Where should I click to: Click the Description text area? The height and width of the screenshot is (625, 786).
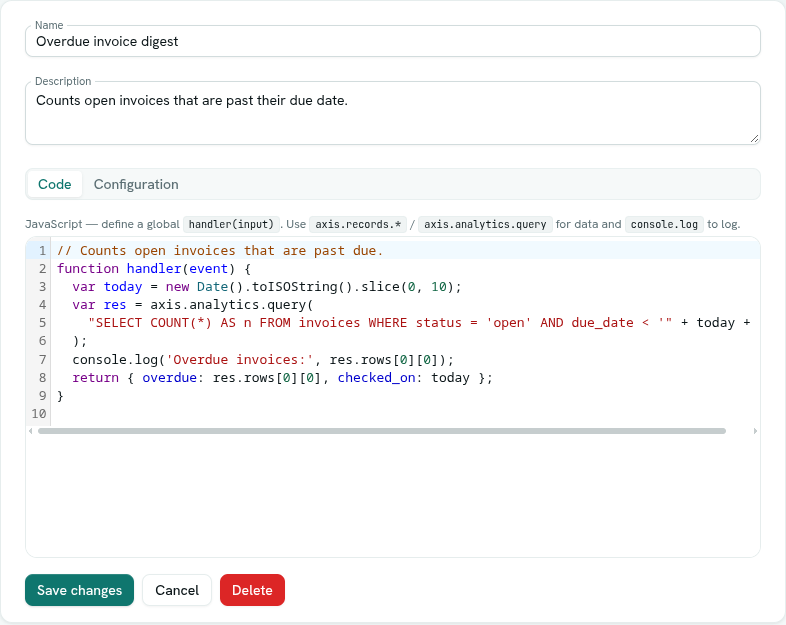coord(392,113)
